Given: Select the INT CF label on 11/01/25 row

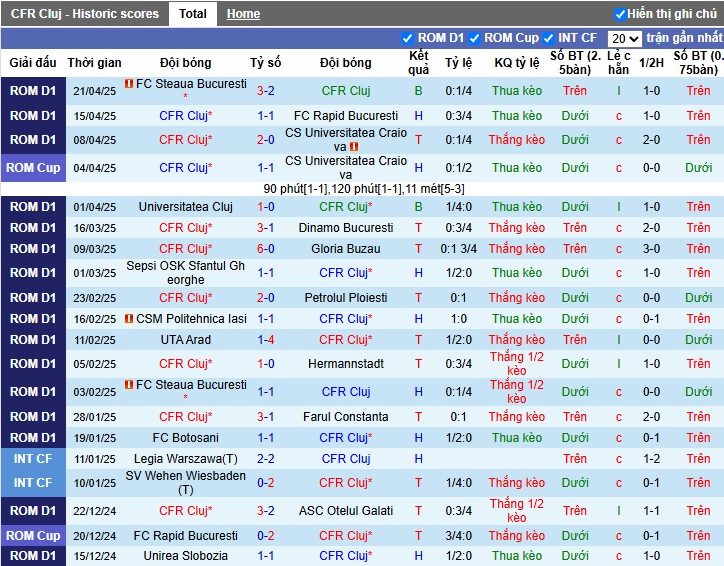Looking at the screenshot, I should (33, 459).
